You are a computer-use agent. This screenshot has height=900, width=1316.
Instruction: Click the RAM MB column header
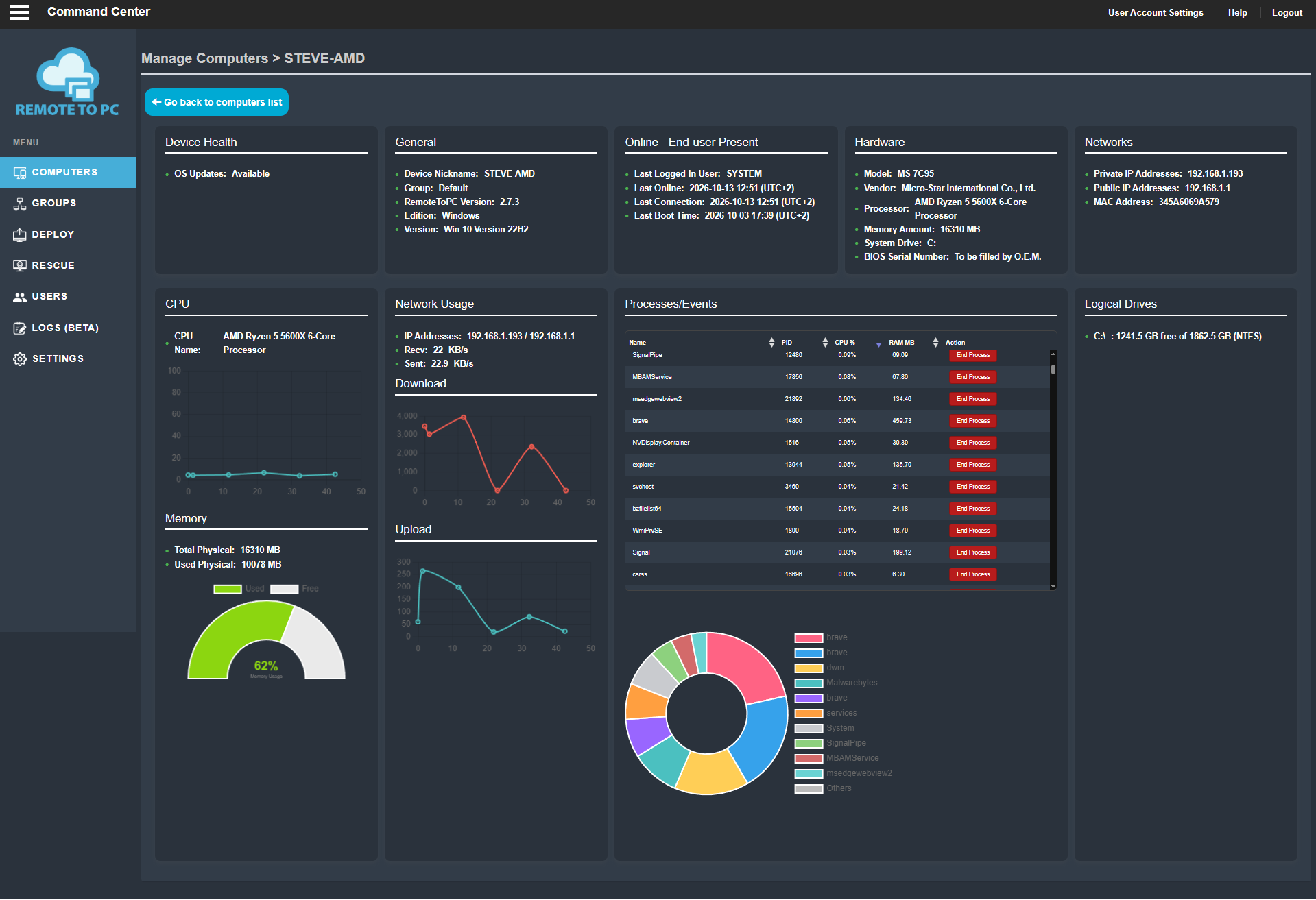tap(901, 343)
